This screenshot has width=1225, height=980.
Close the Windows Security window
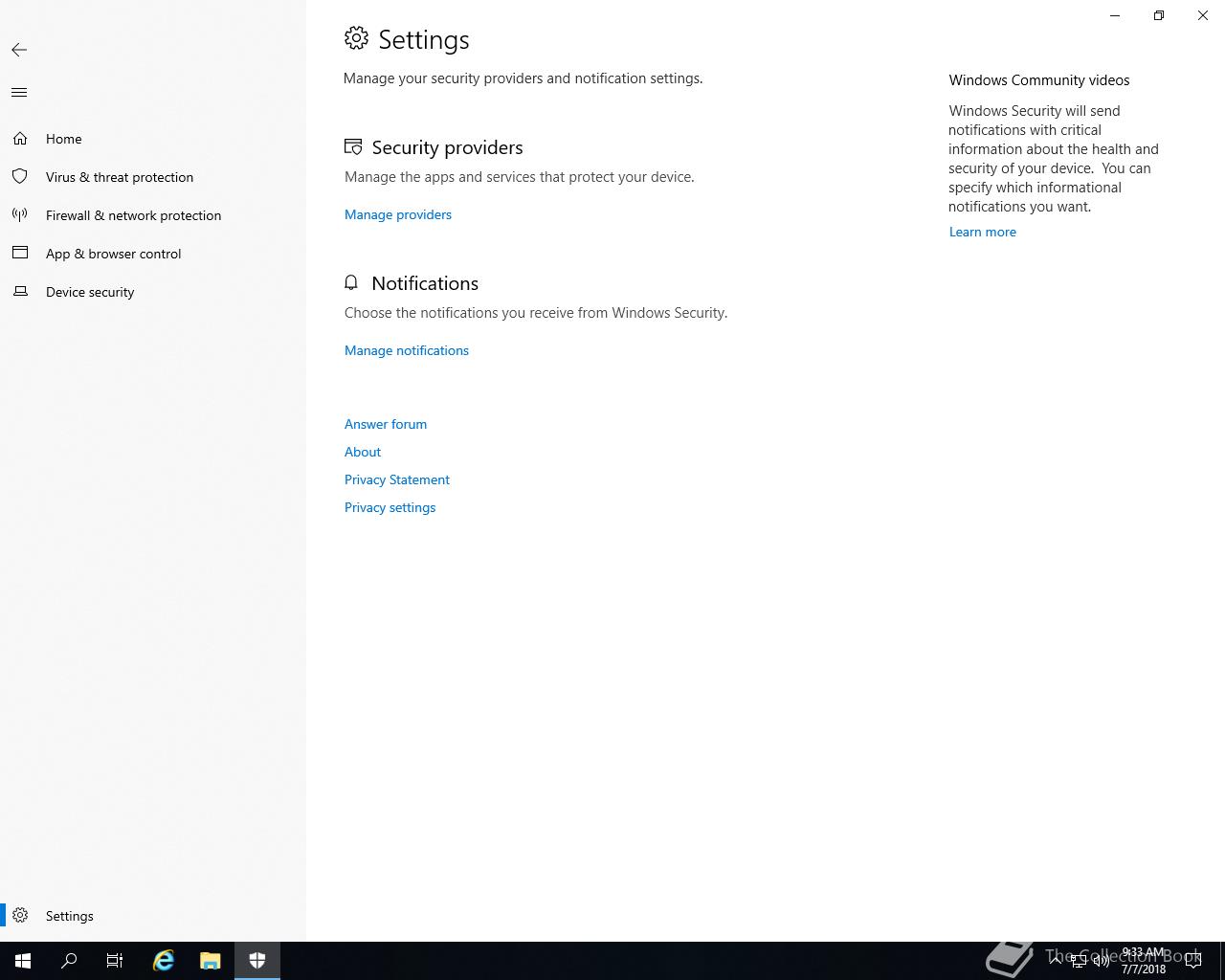(1203, 15)
